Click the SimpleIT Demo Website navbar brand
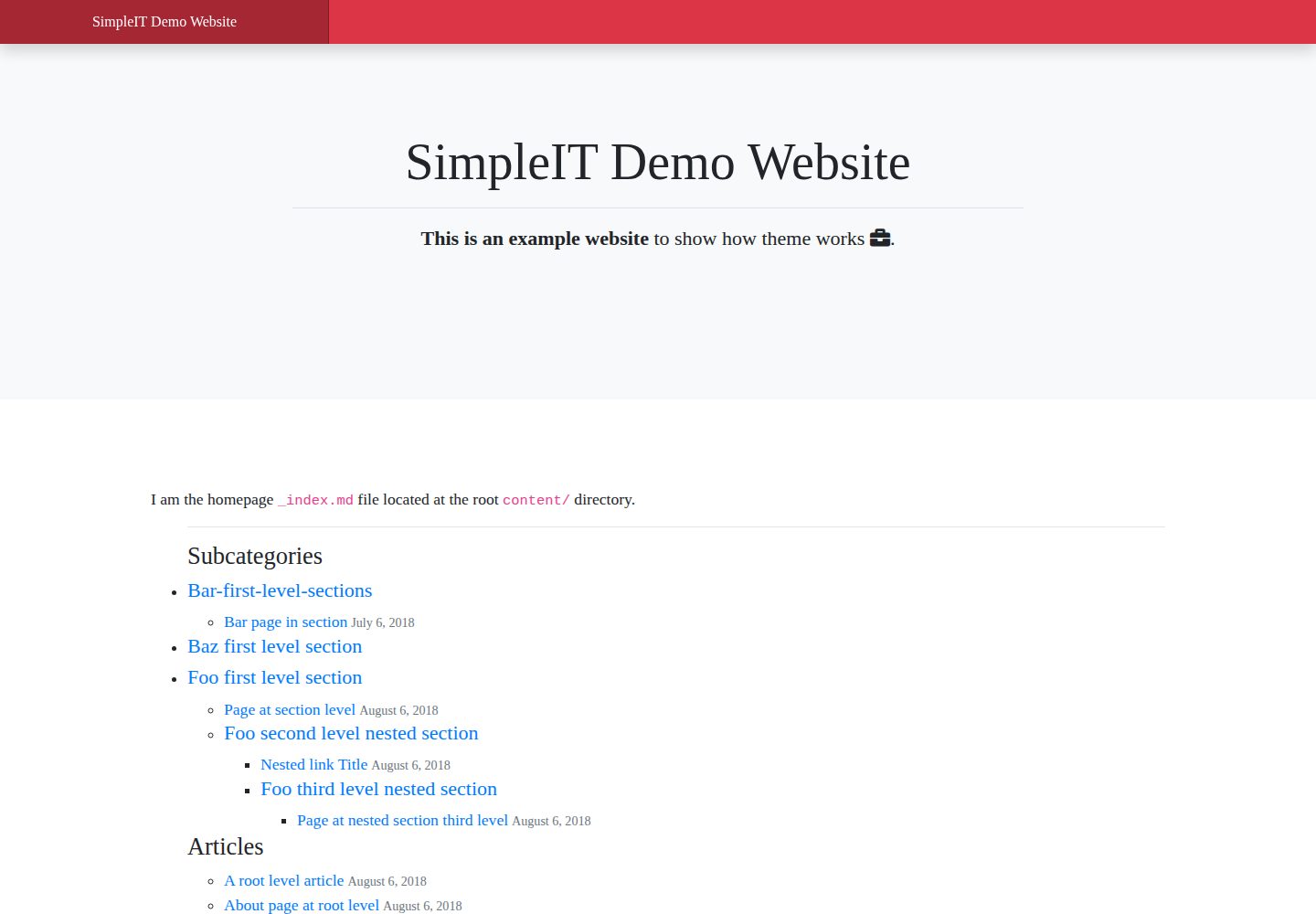Image resolution: width=1316 pixels, height=914 pixels. (164, 22)
